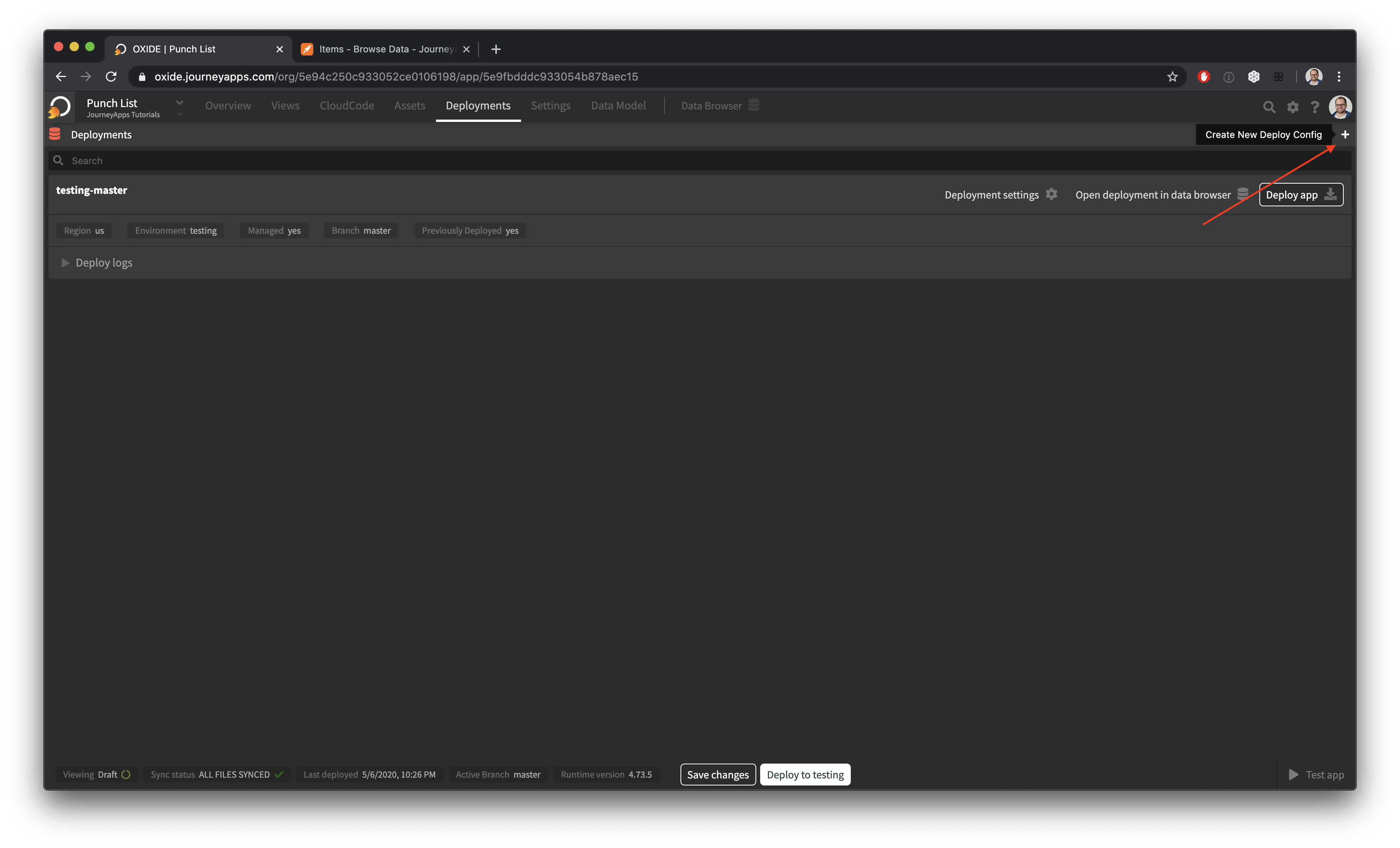Open the Data Model tab
This screenshot has width=1400, height=848.
pos(618,106)
